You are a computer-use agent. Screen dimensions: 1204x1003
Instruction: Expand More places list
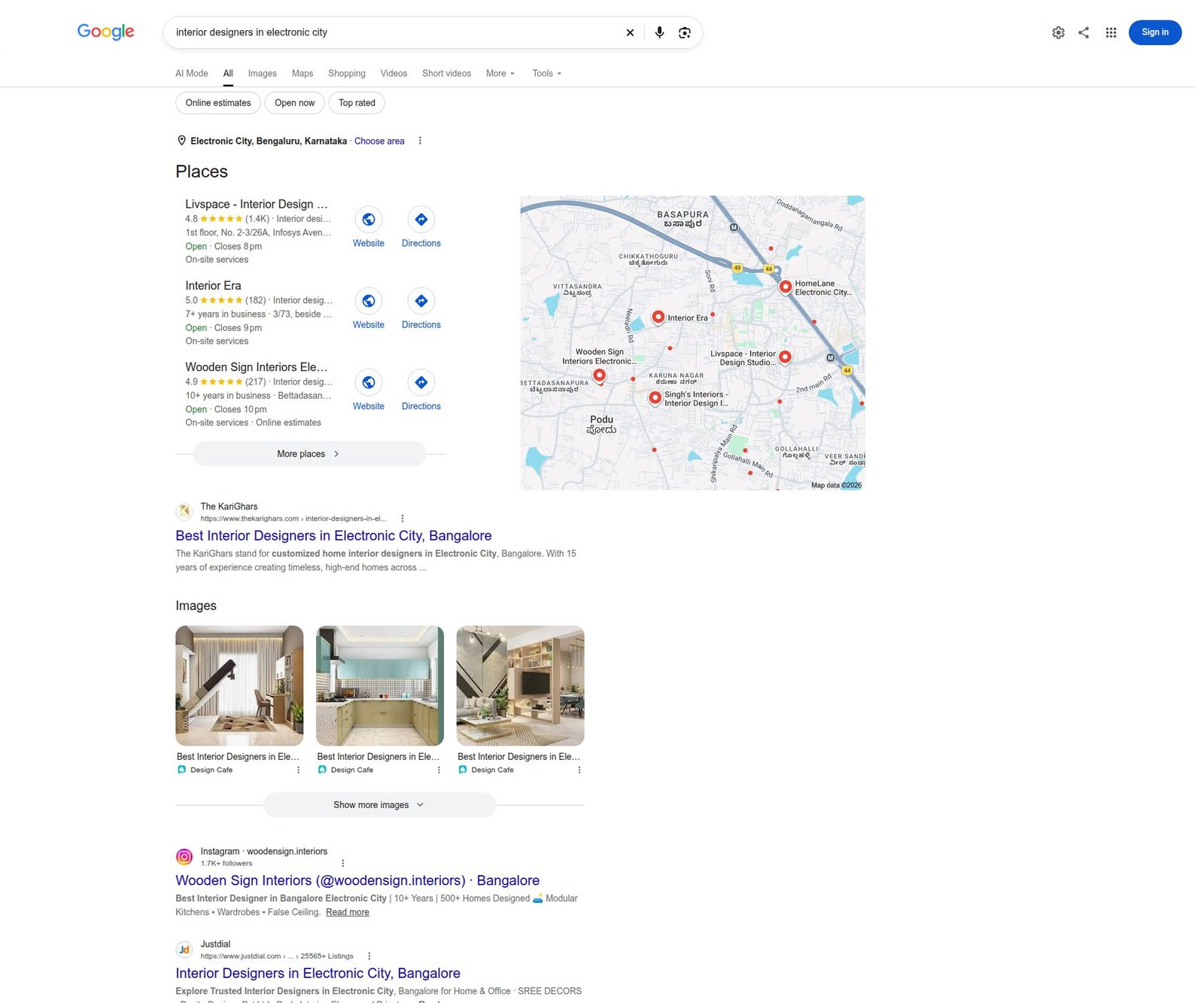(x=309, y=454)
